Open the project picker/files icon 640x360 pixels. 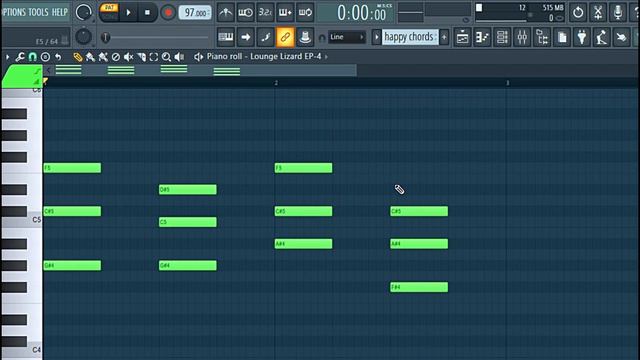pos(562,38)
